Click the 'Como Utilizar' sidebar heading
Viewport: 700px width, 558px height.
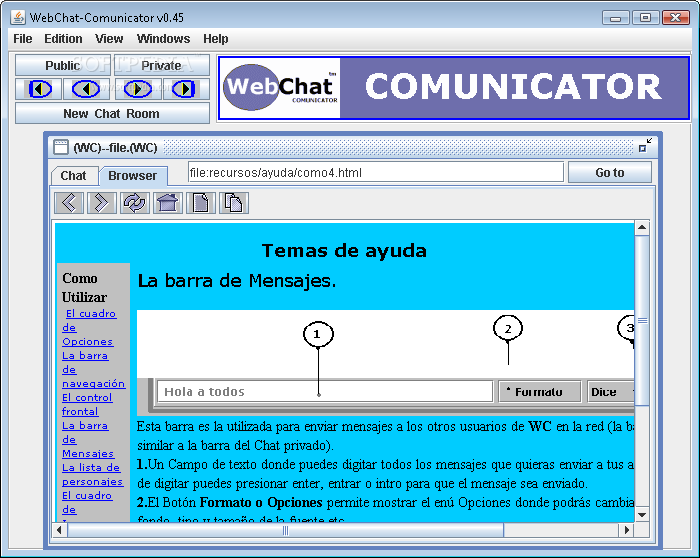84,287
